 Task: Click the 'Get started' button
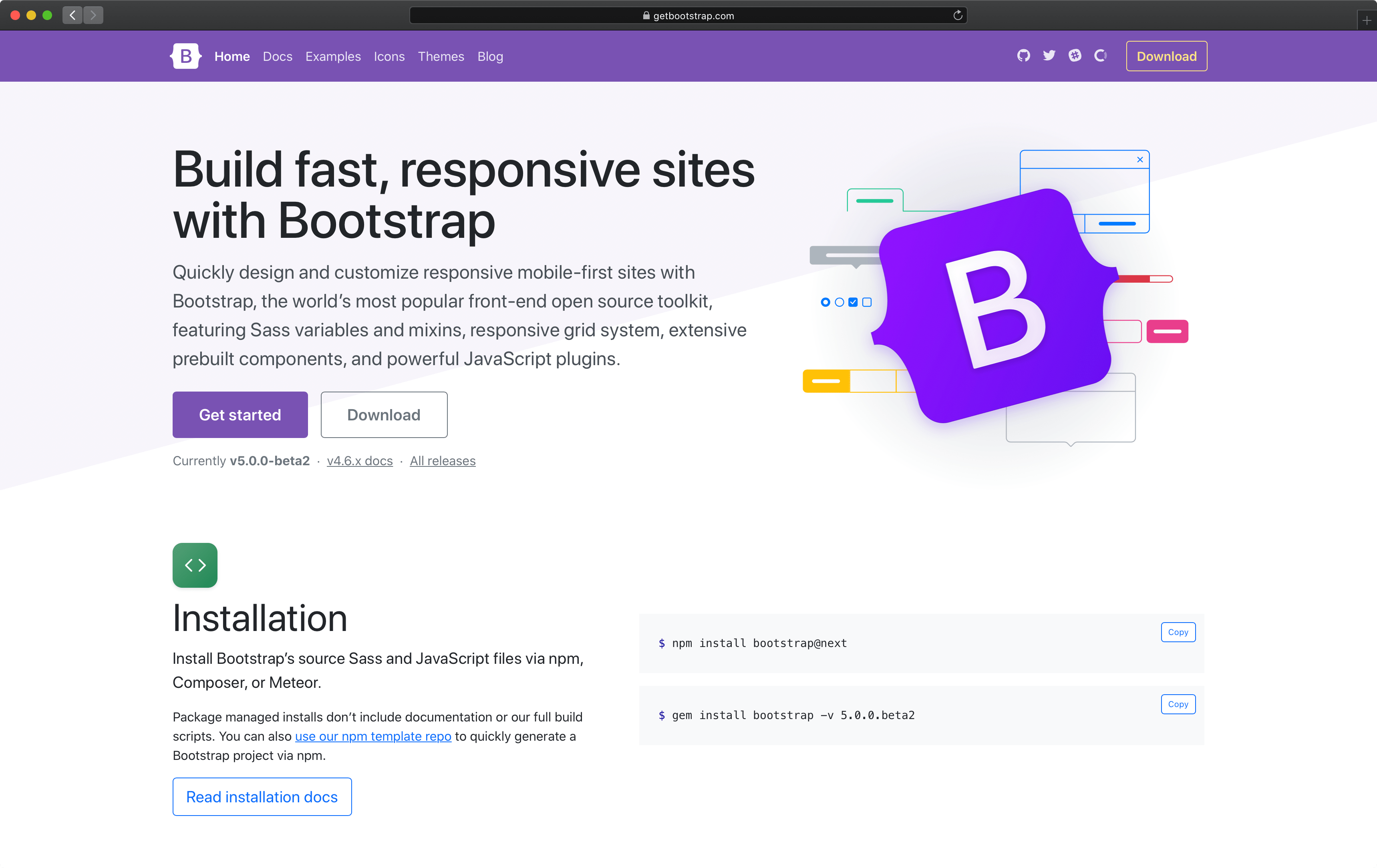pyautogui.click(x=240, y=414)
